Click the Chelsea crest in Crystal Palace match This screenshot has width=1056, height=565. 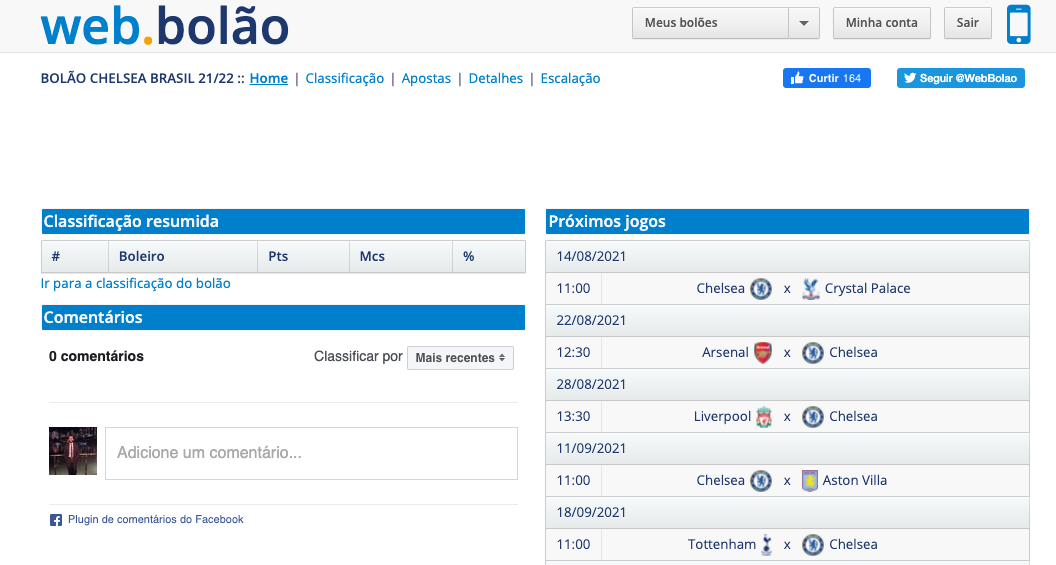click(761, 289)
